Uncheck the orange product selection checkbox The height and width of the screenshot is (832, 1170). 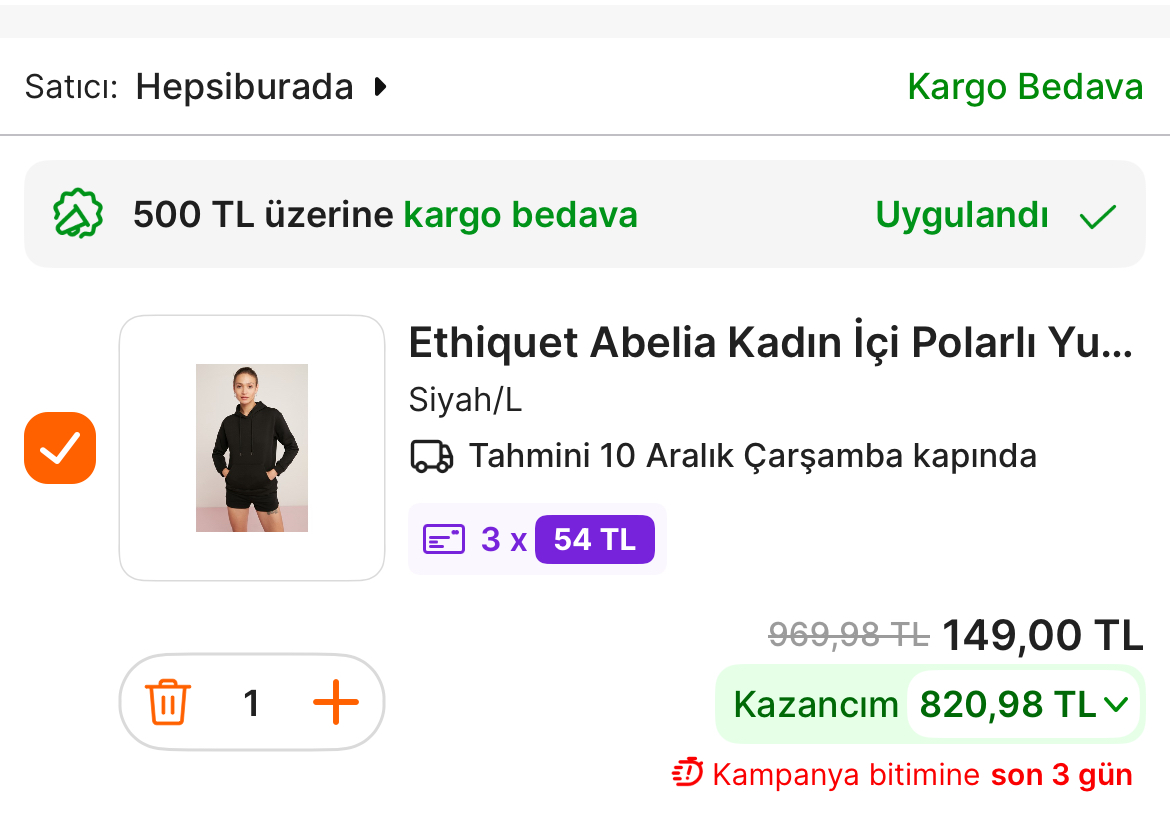(x=60, y=448)
